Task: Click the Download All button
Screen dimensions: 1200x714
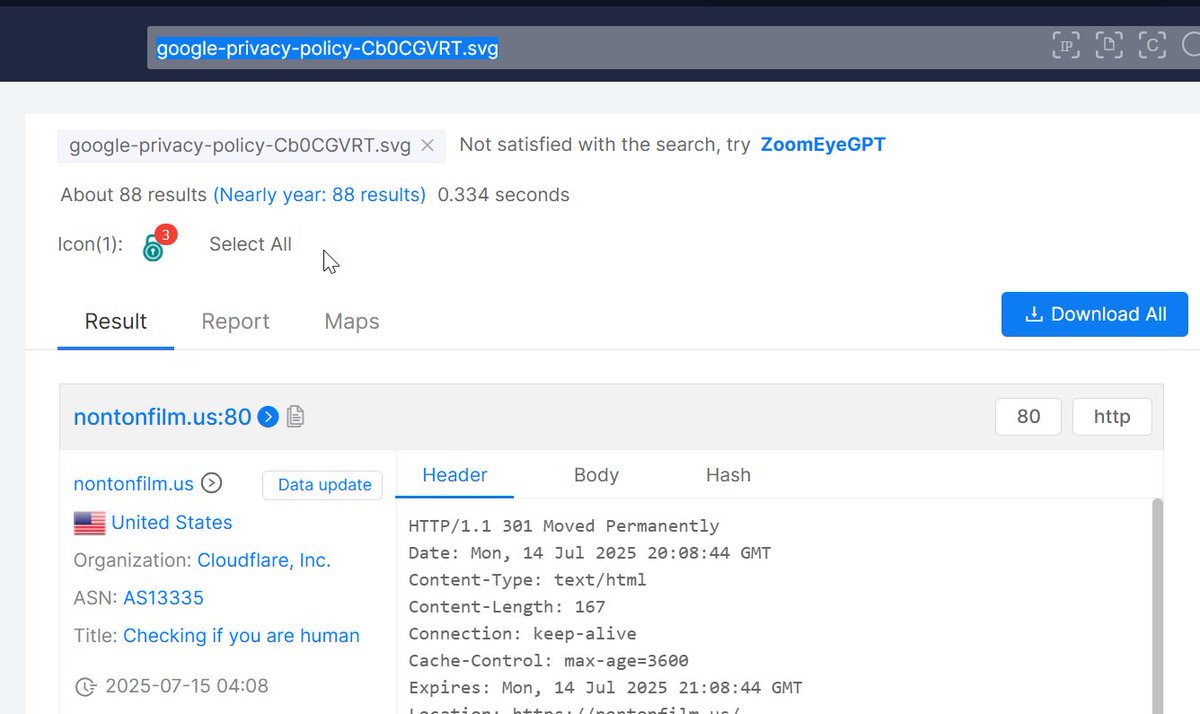Action: tap(1094, 313)
